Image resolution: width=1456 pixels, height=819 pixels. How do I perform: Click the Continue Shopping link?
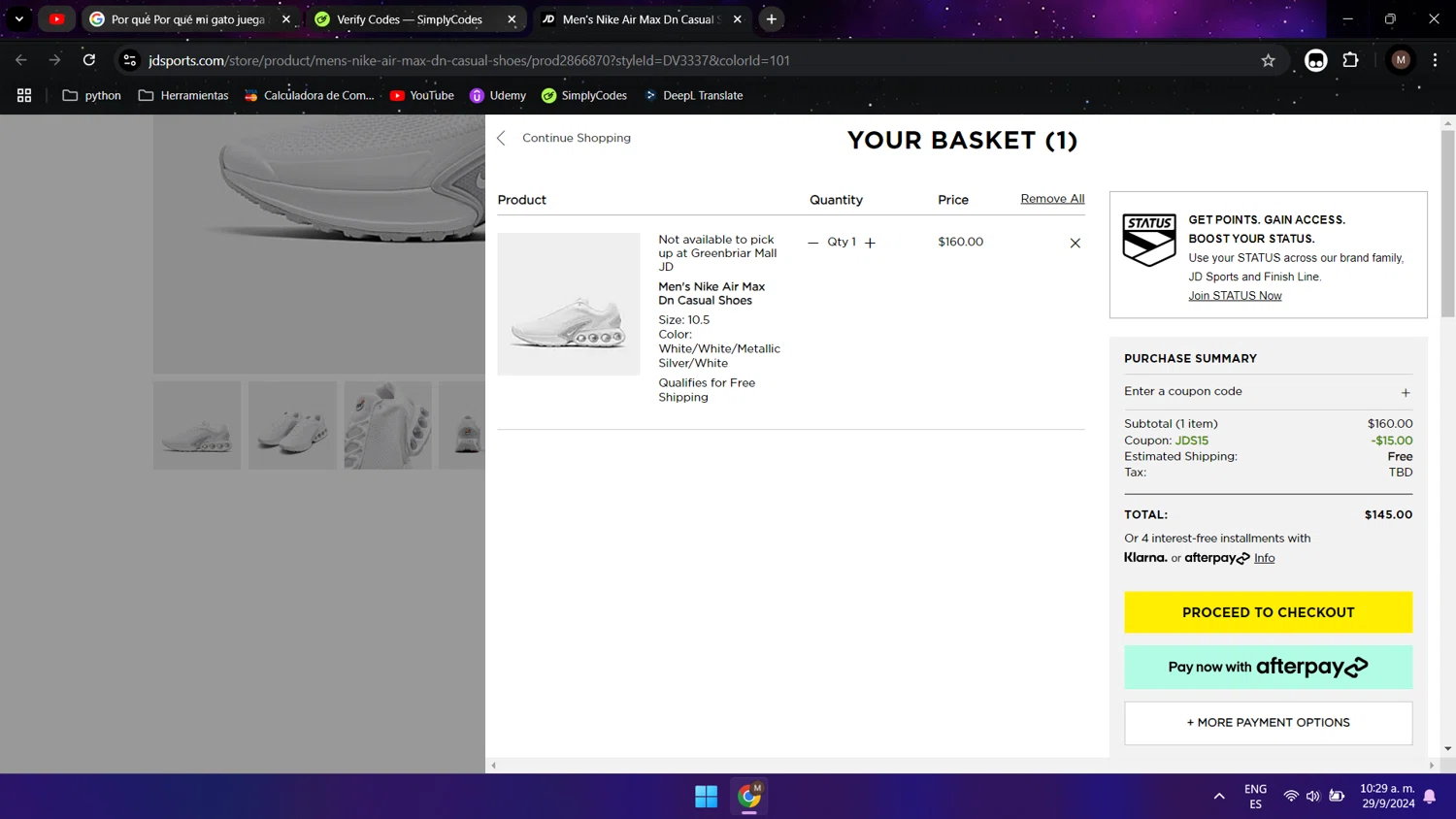pos(577,138)
